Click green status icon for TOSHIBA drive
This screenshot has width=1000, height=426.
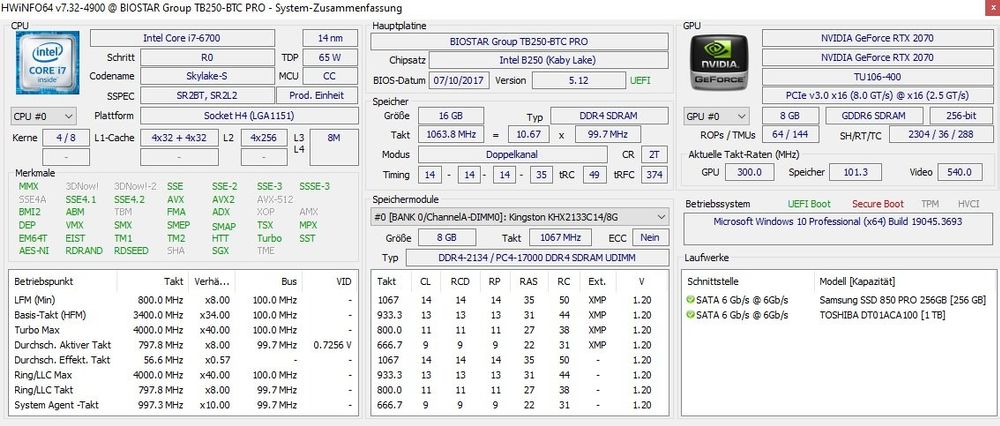(x=691, y=315)
